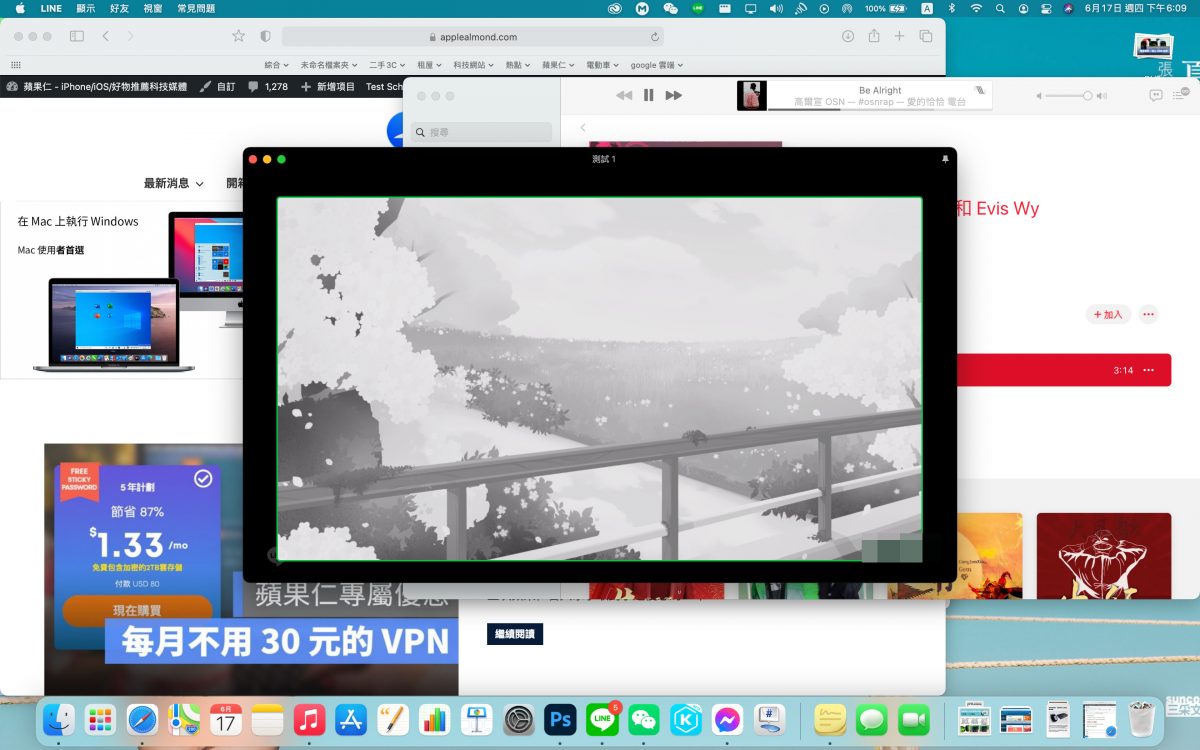Open a new Safari tab
The height and width of the screenshot is (750, 1200).
click(x=899, y=36)
